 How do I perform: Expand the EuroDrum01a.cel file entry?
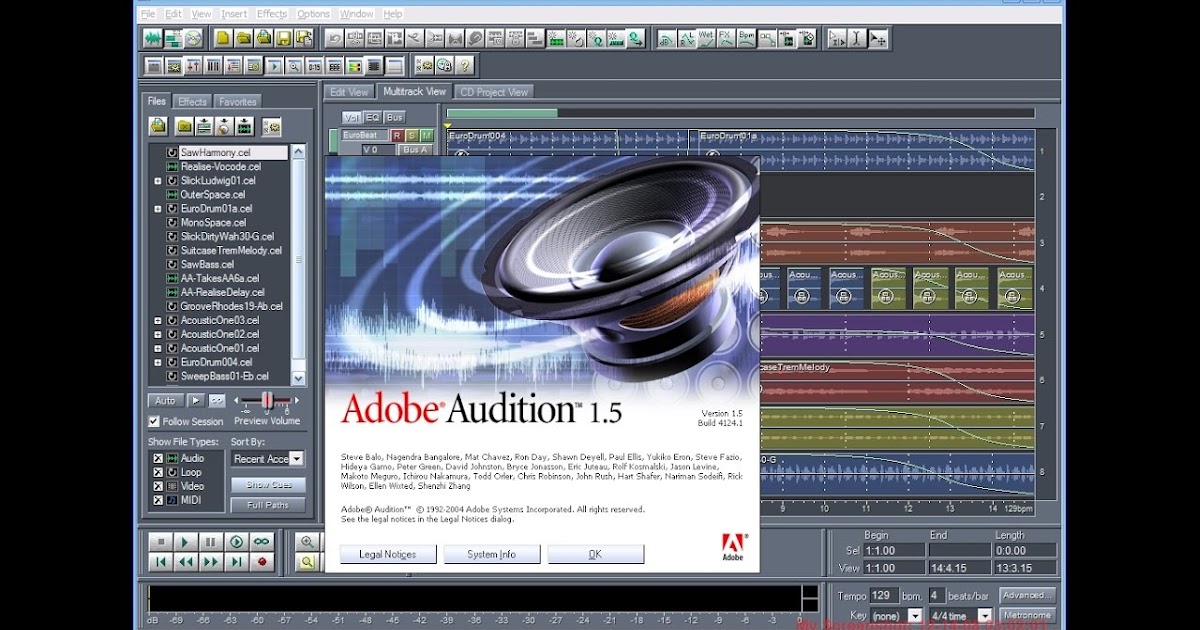pyautogui.click(x=158, y=209)
